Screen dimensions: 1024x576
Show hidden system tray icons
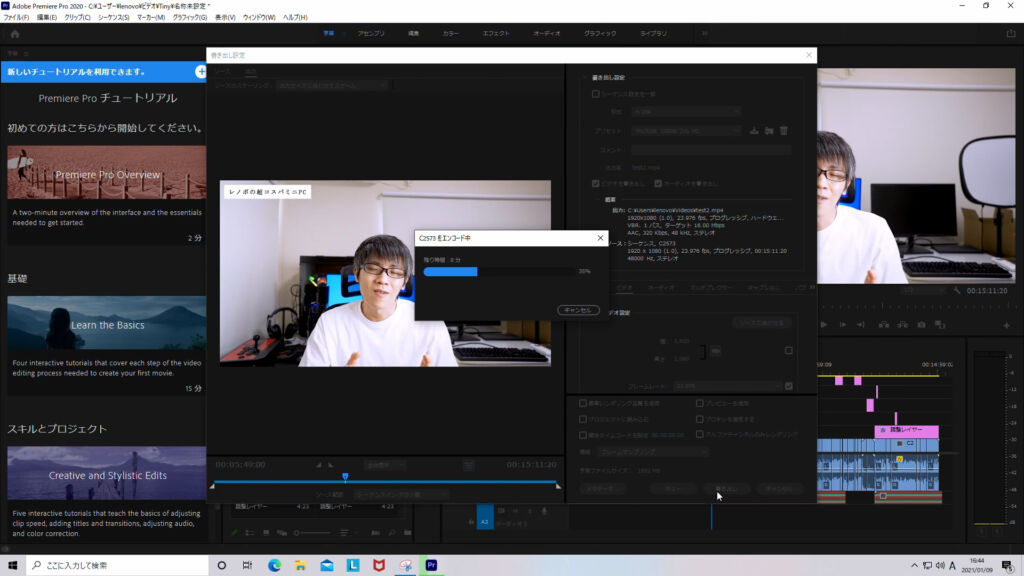pyautogui.click(x=914, y=566)
